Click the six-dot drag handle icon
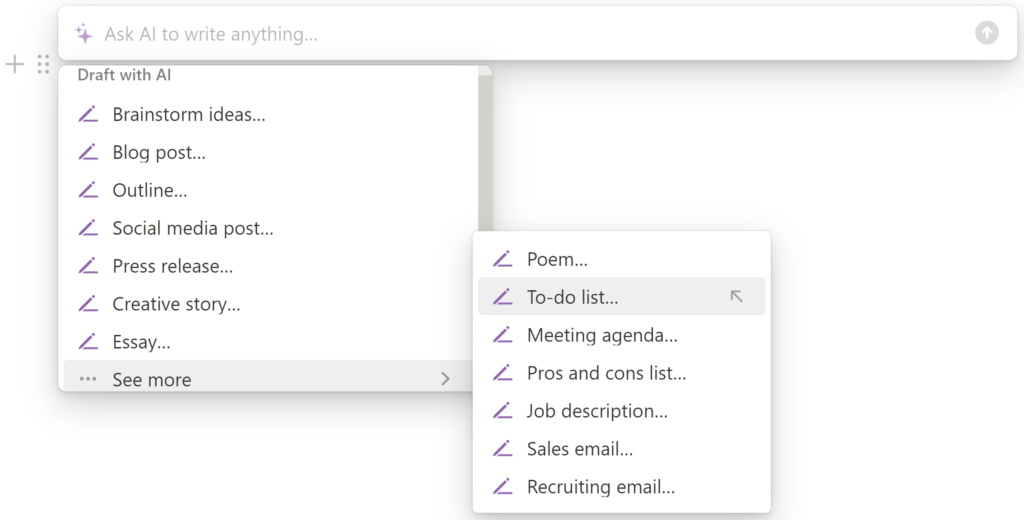Image resolution: width=1024 pixels, height=520 pixels. pyautogui.click(x=43, y=64)
